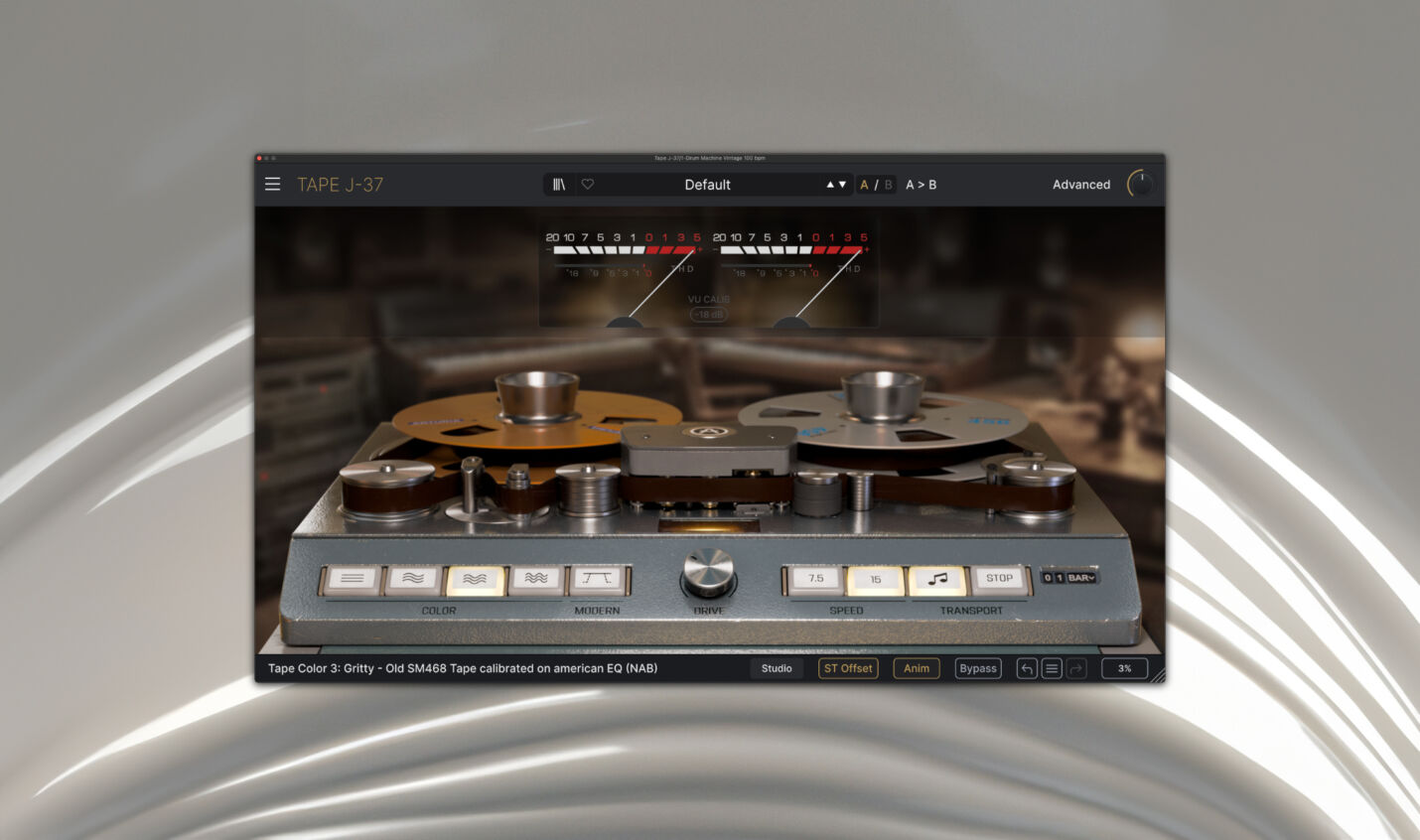
Task: Copy settings using A > B
Action: (x=921, y=185)
